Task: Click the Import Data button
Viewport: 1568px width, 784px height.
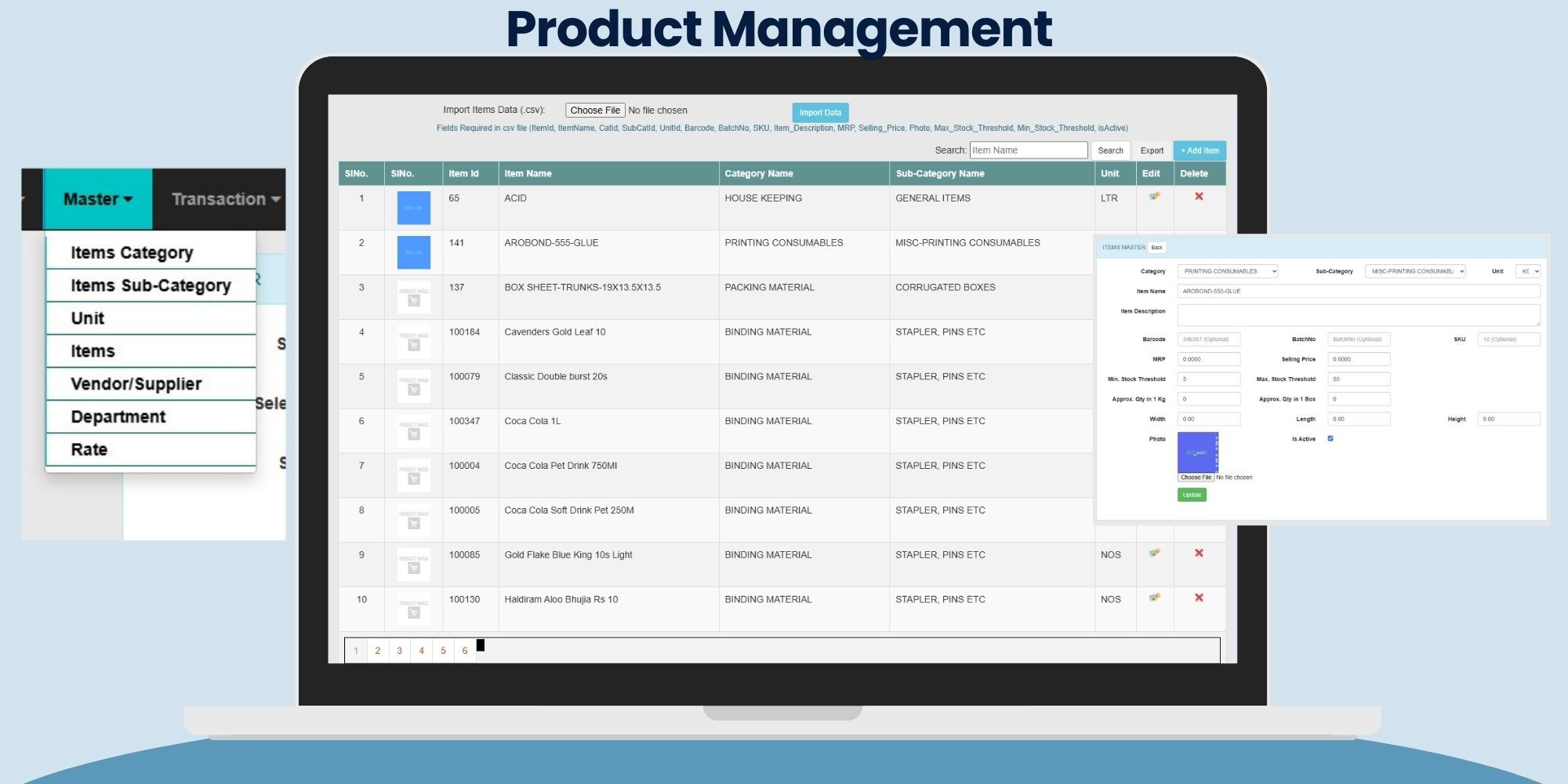Action: pos(820,113)
